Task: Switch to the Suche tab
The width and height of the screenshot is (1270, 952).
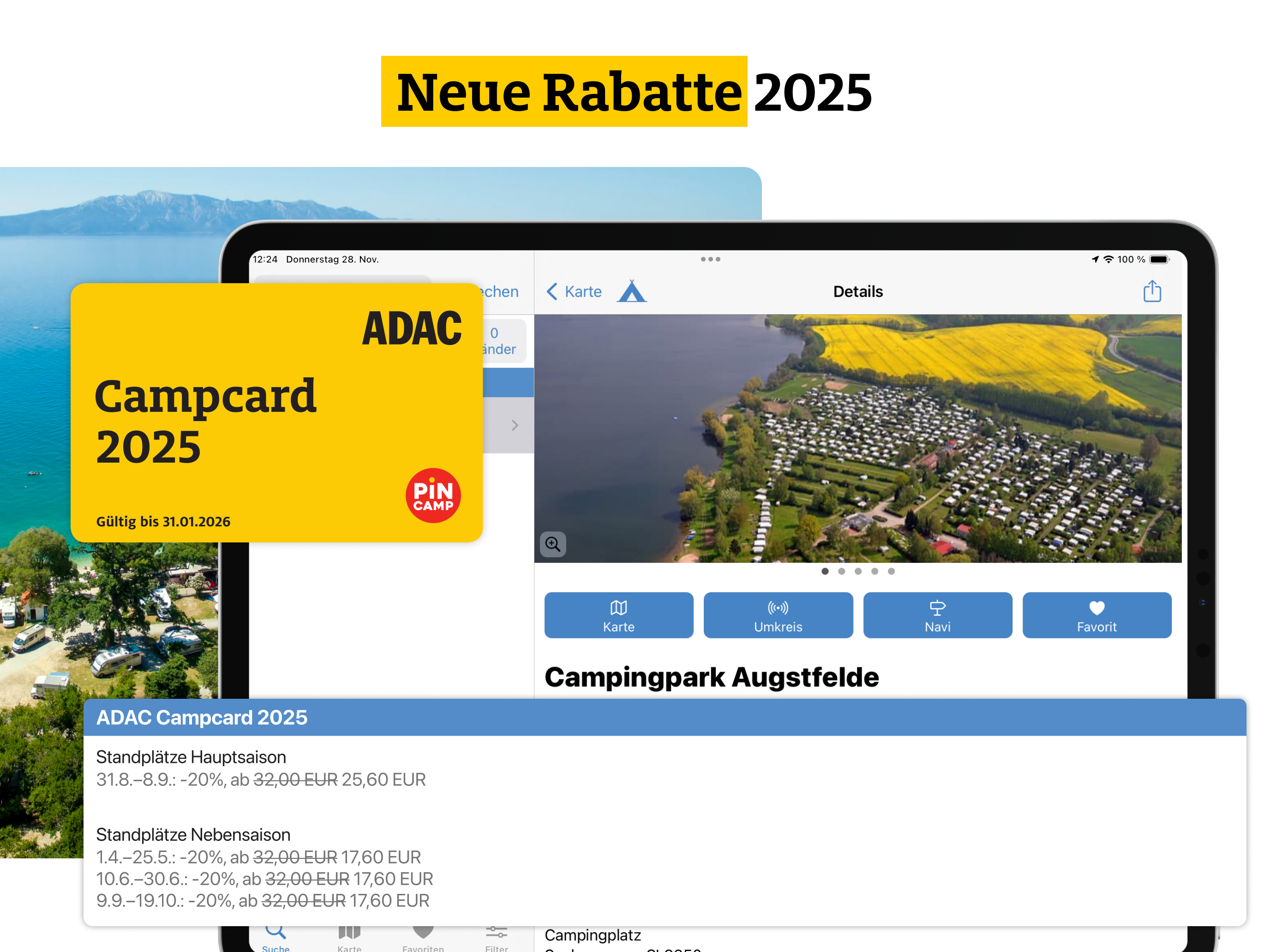Action: pyautogui.click(x=276, y=939)
